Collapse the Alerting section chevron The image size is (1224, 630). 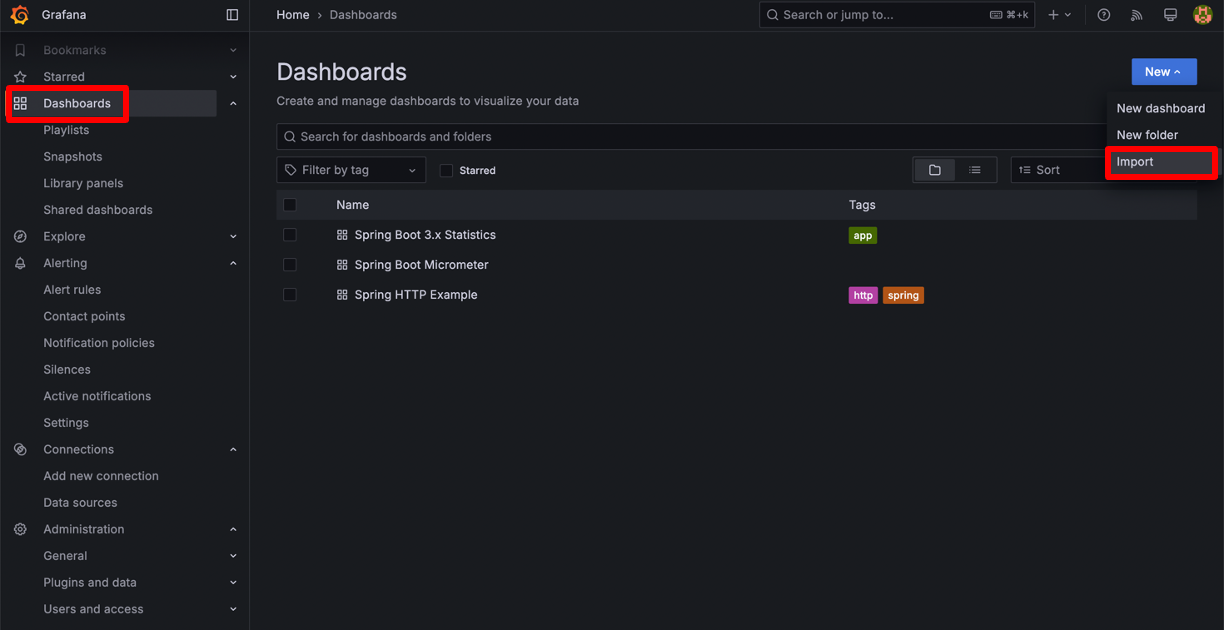point(233,263)
